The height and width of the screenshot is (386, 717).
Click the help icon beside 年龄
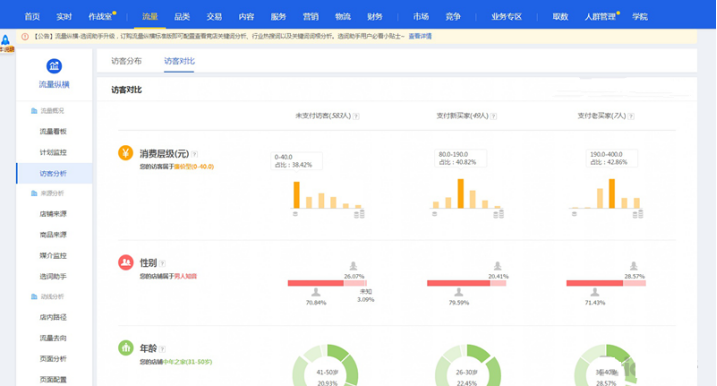point(162,349)
